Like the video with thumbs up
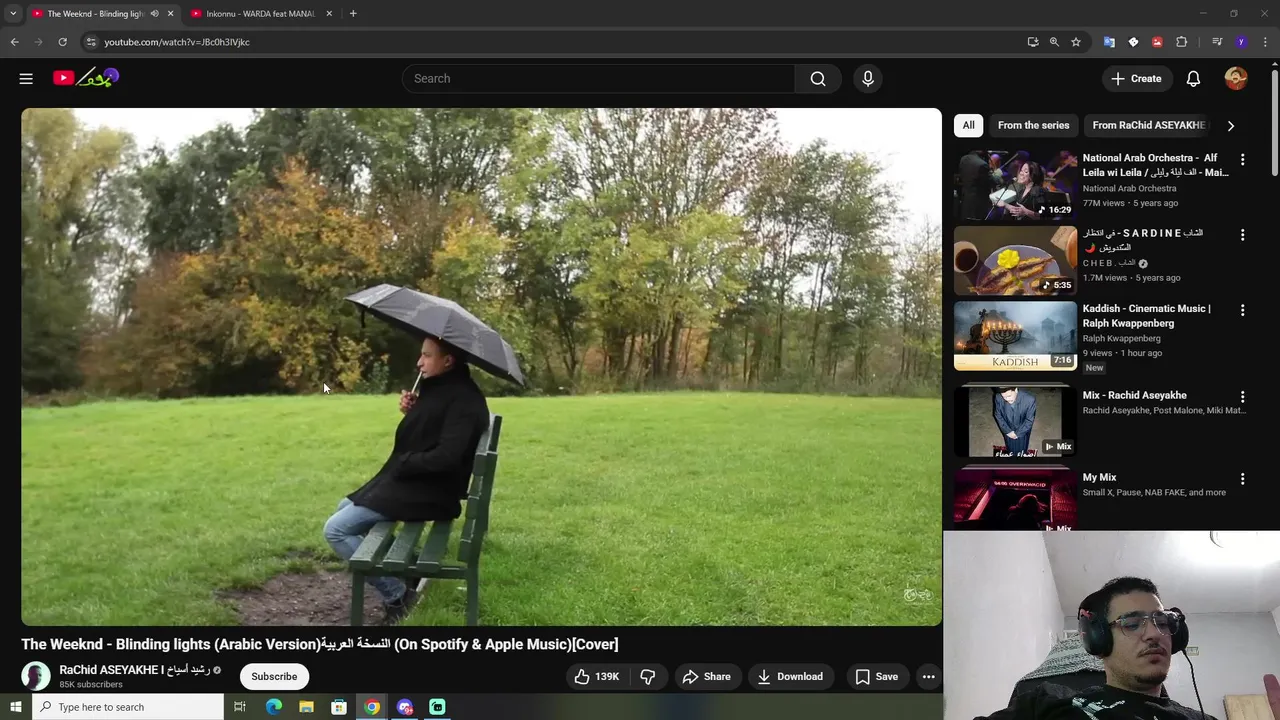 coord(597,677)
